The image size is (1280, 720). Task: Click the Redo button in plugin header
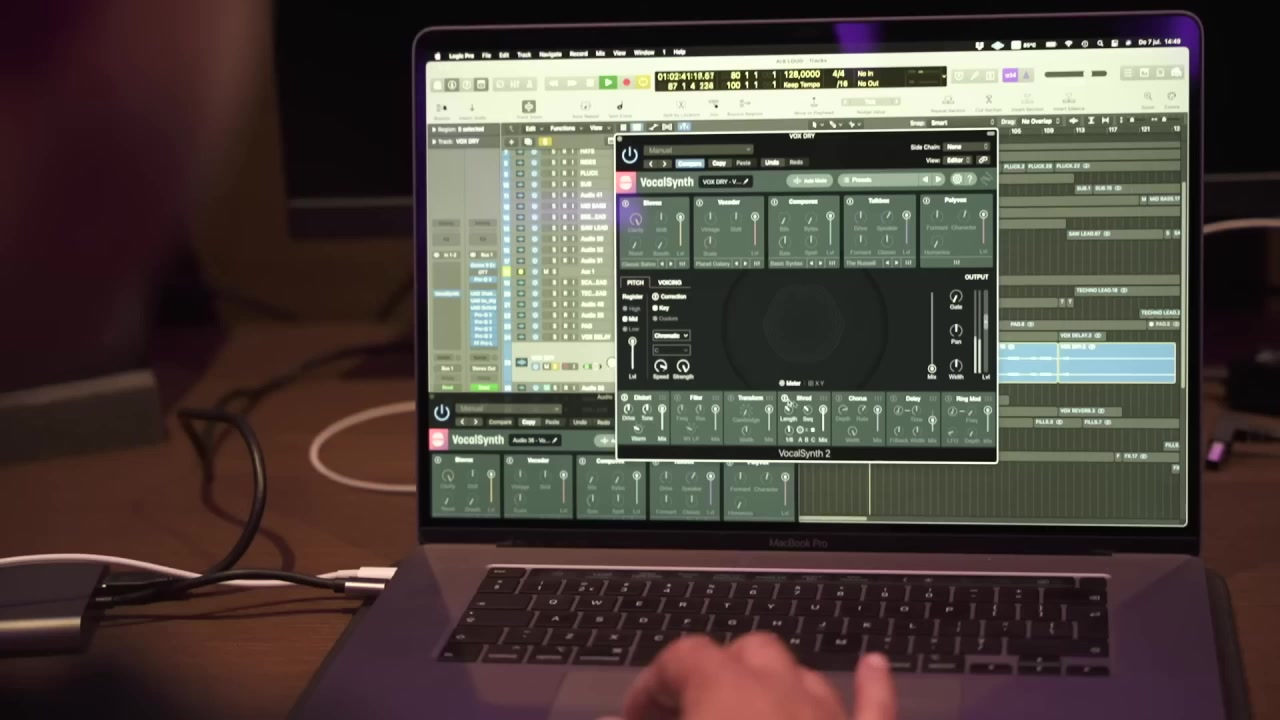click(x=796, y=162)
